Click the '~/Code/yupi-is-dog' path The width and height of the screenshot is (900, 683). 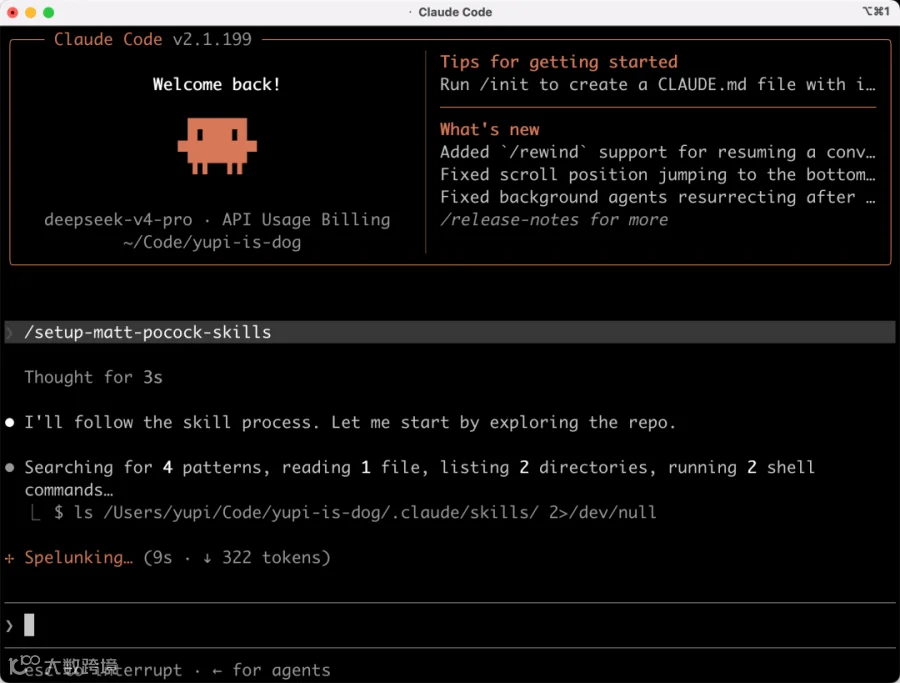point(212,242)
